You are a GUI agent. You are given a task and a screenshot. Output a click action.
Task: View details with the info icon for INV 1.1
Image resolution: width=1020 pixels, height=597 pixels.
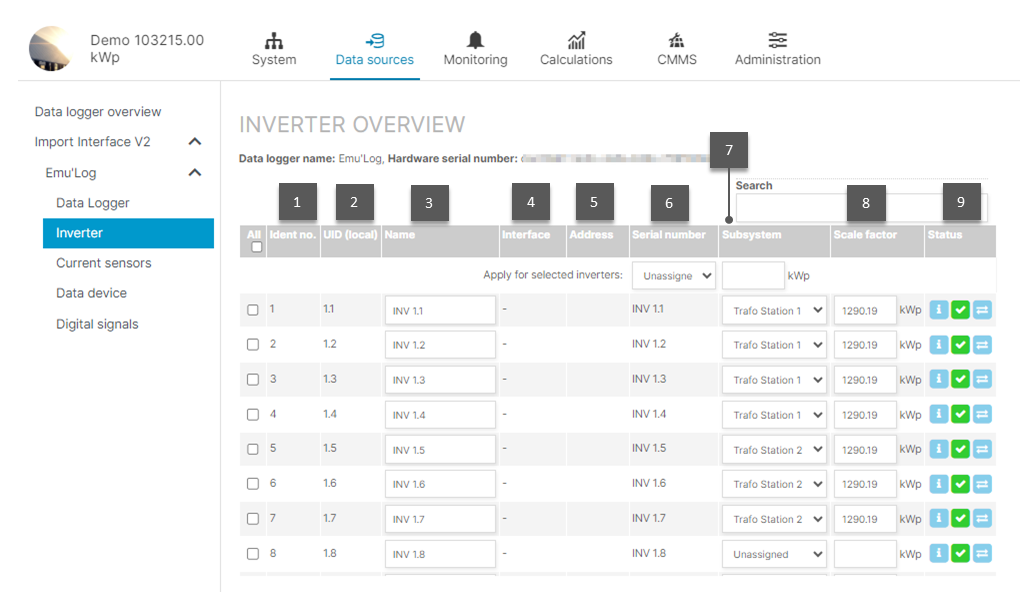938,309
